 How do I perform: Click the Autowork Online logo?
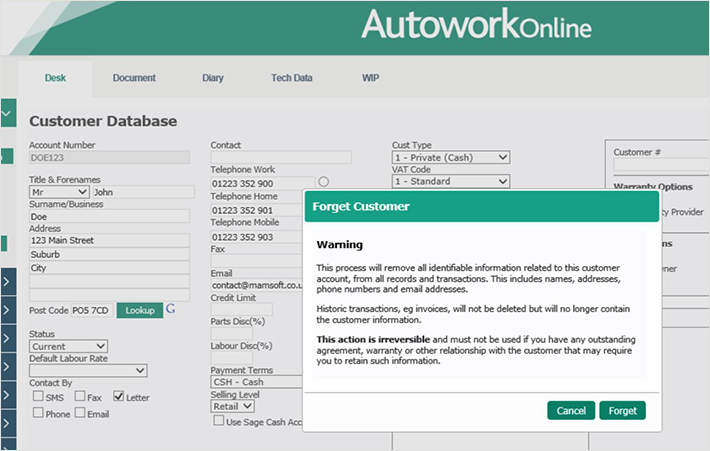point(476,24)
